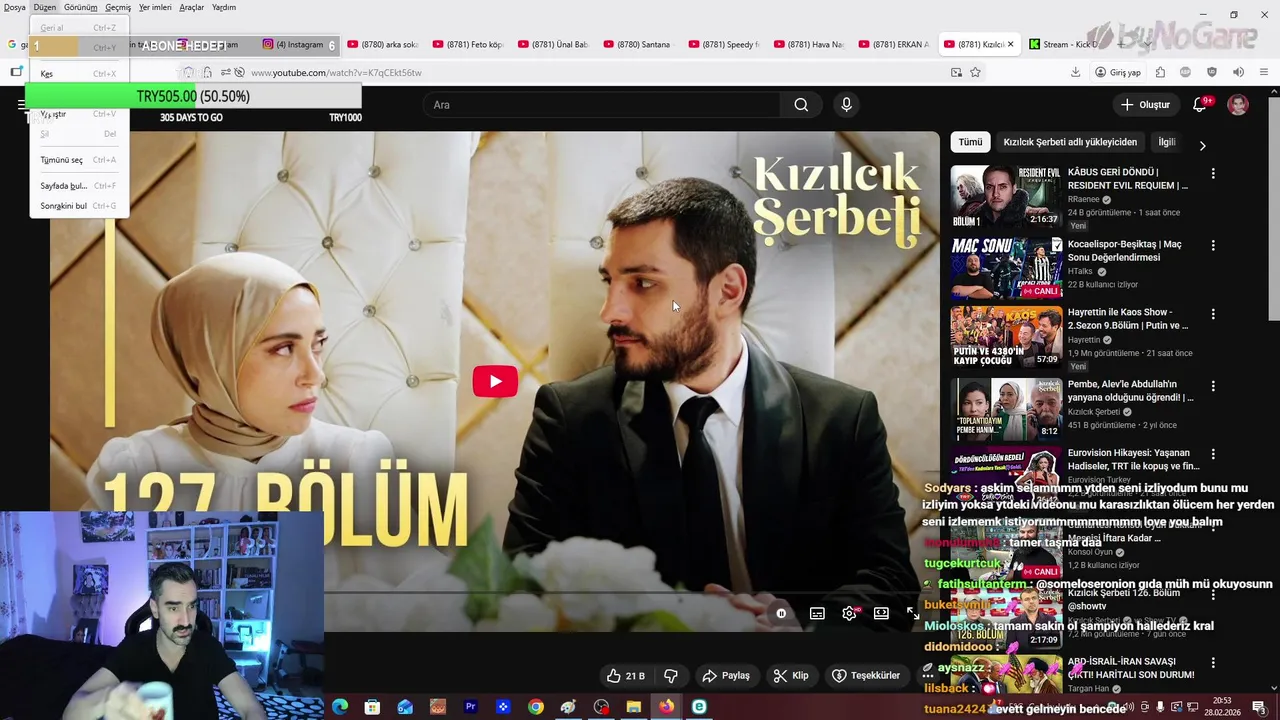
Task: Open options for Pembe, Alev'le Abdullah'ın video
Action: tap(1213, 386)
